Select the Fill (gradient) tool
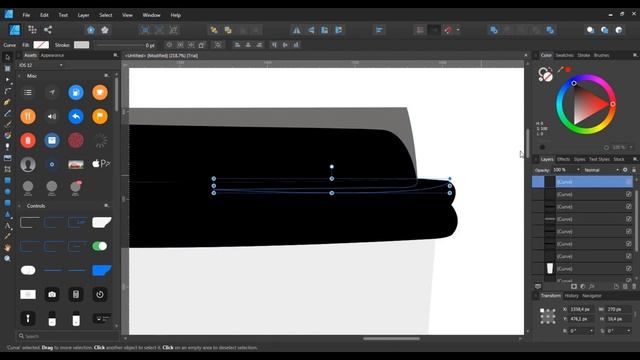The height and width of the screenshot is (360, 640). 7,135
